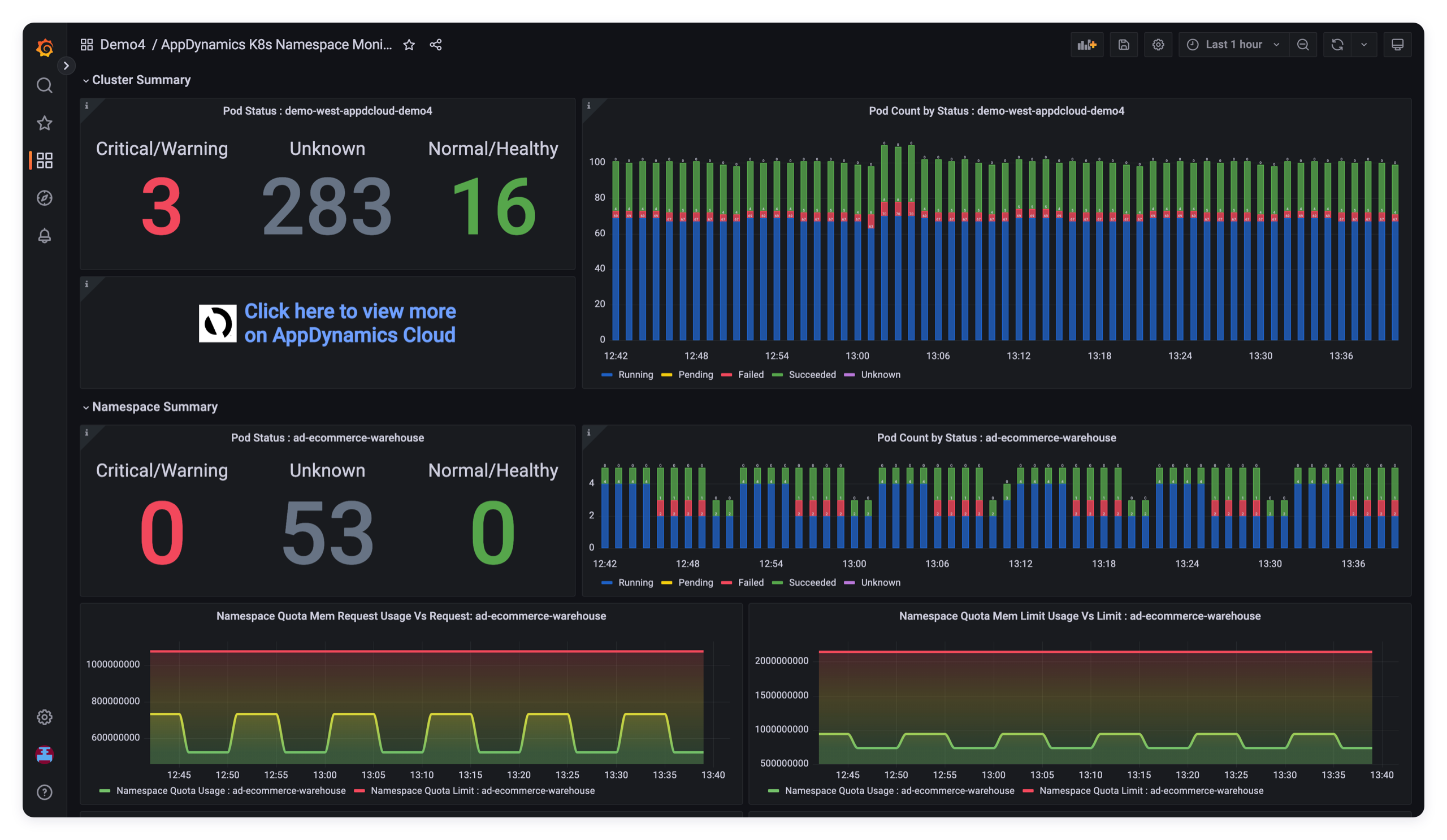Open the Alerting bell icon
The height and width of the screenshot is (840, 1447).
pos(44,235)
